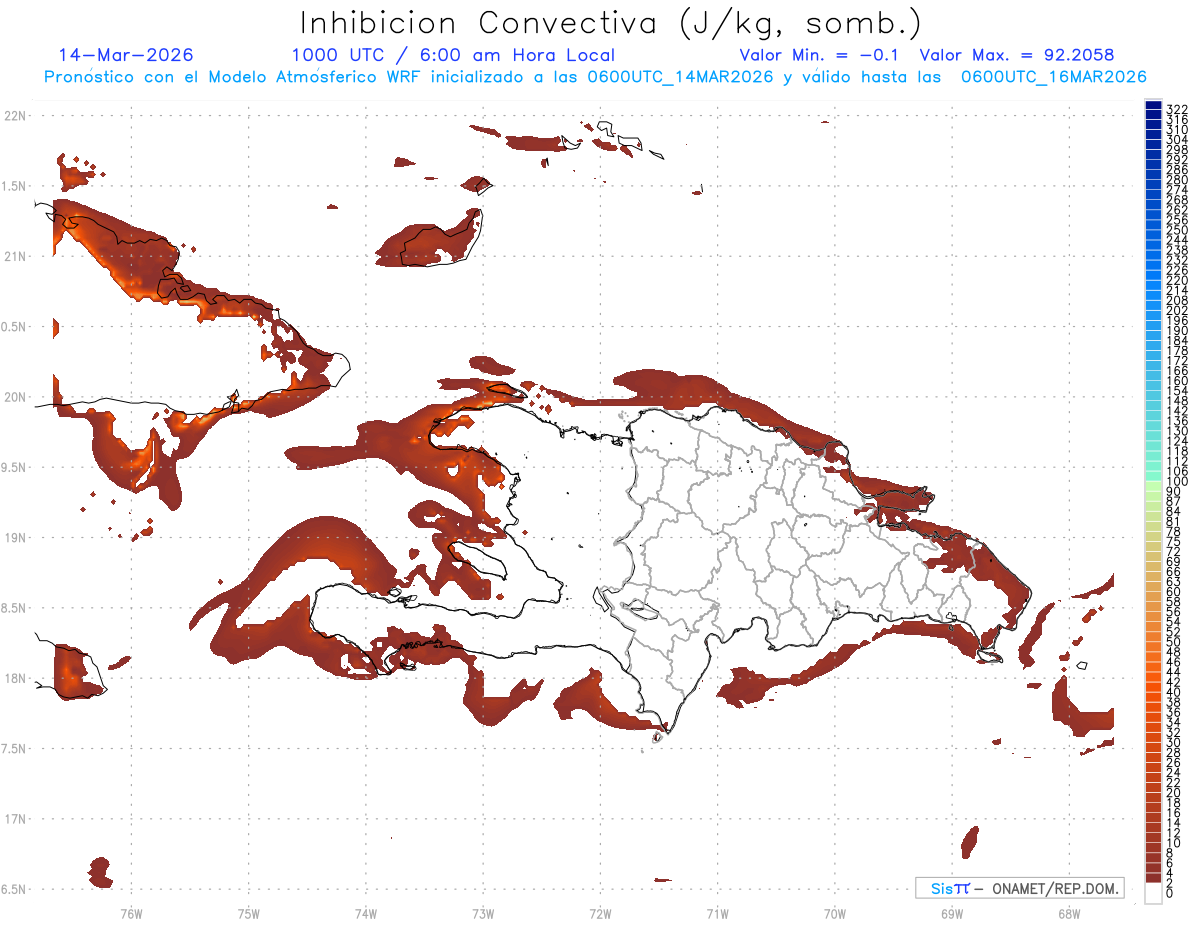This screenshot has width=1200, height=927.
Task: Click the "76W" longitude label
Action: [x=131, y=913]
